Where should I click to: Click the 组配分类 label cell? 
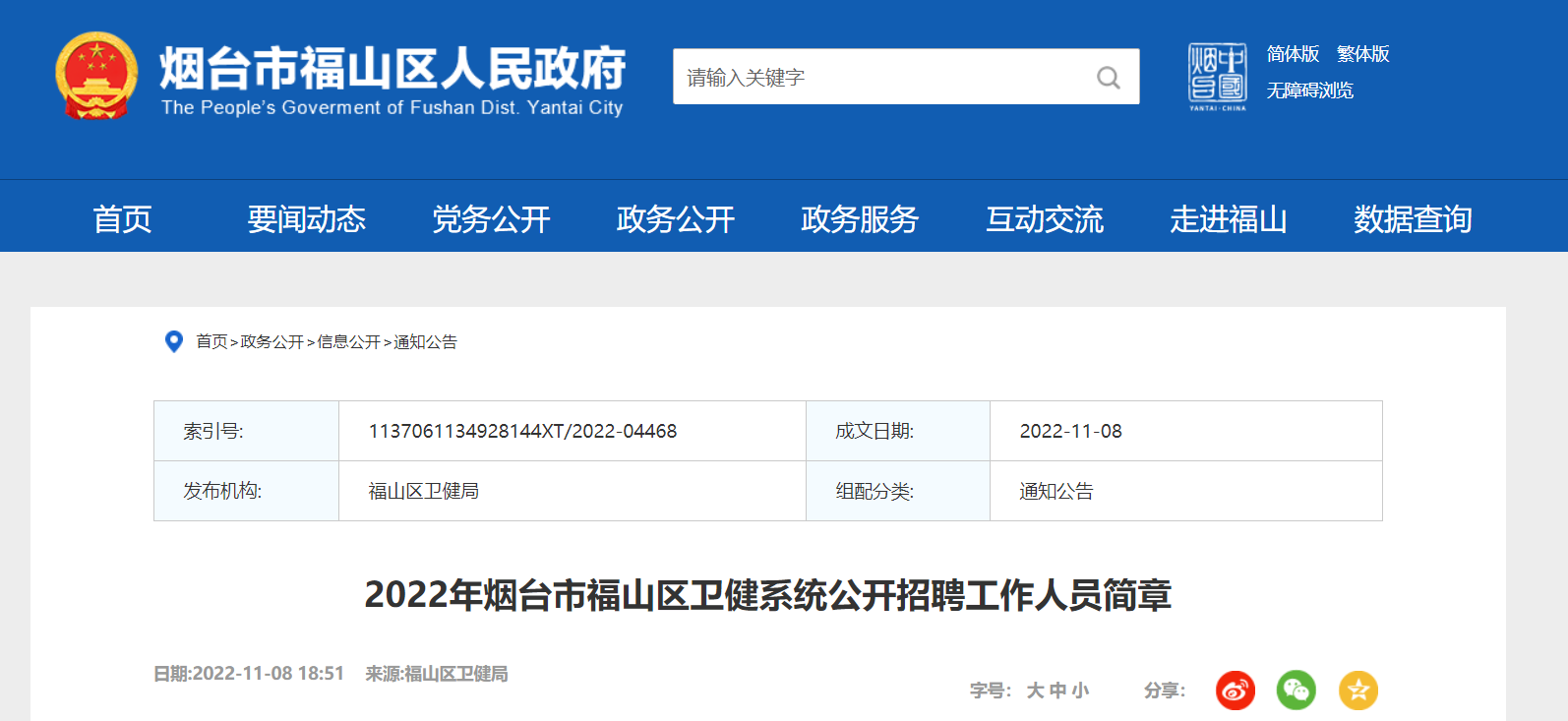point(898,491)
